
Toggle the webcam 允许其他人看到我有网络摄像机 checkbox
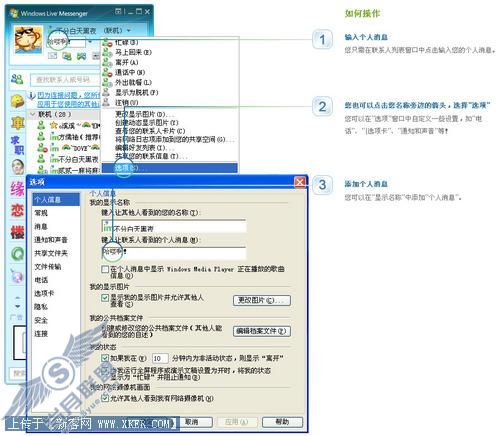(x=105, y=398)
